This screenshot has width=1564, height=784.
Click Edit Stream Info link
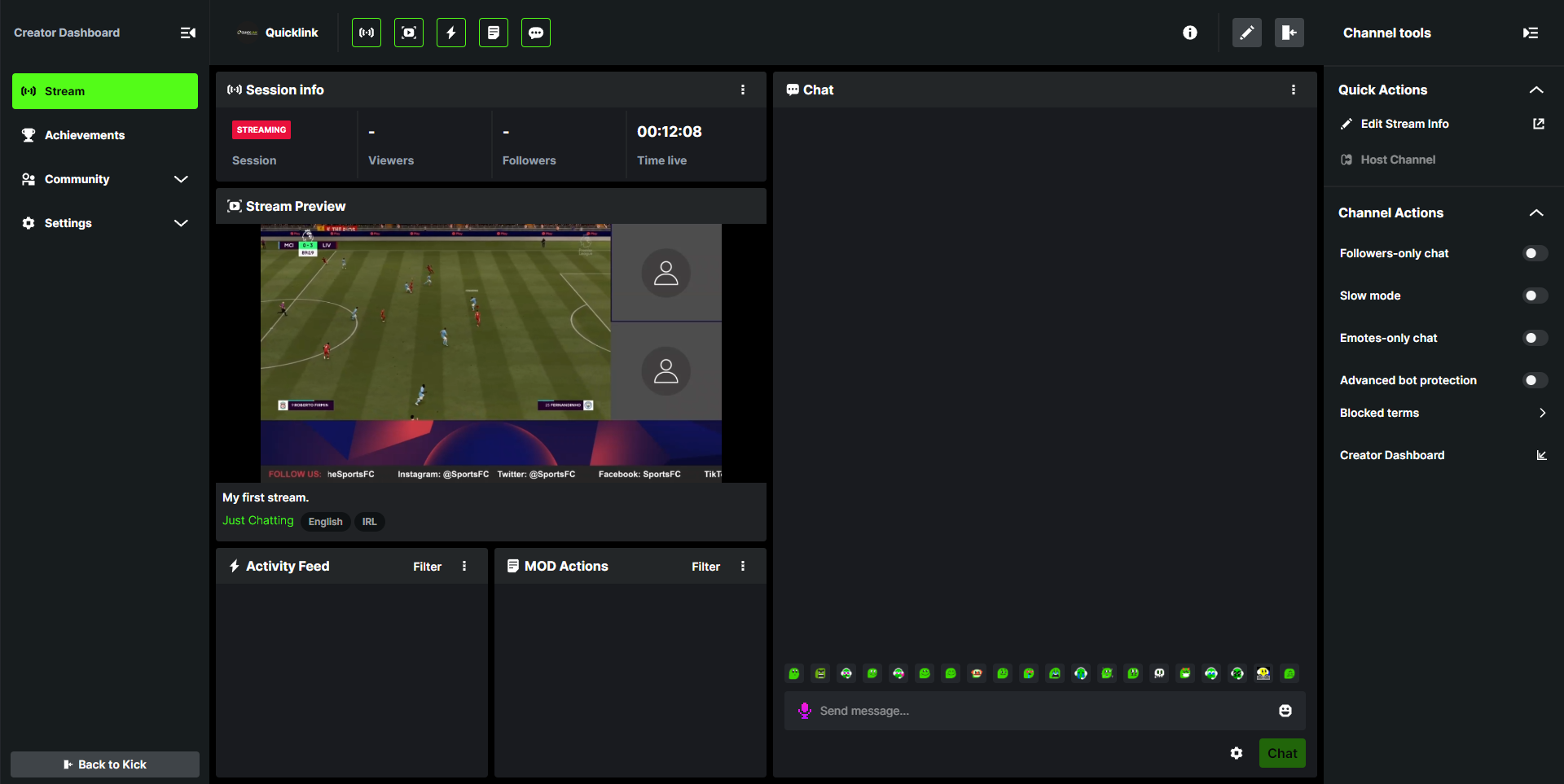click(x=1404, y=124)
